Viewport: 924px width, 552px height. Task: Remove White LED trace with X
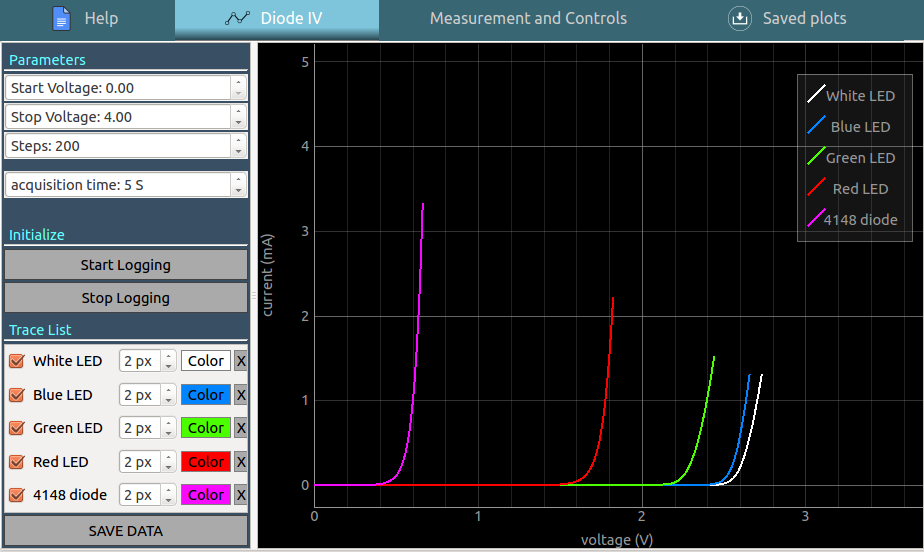pyautogui.click(x=241, y=361)
